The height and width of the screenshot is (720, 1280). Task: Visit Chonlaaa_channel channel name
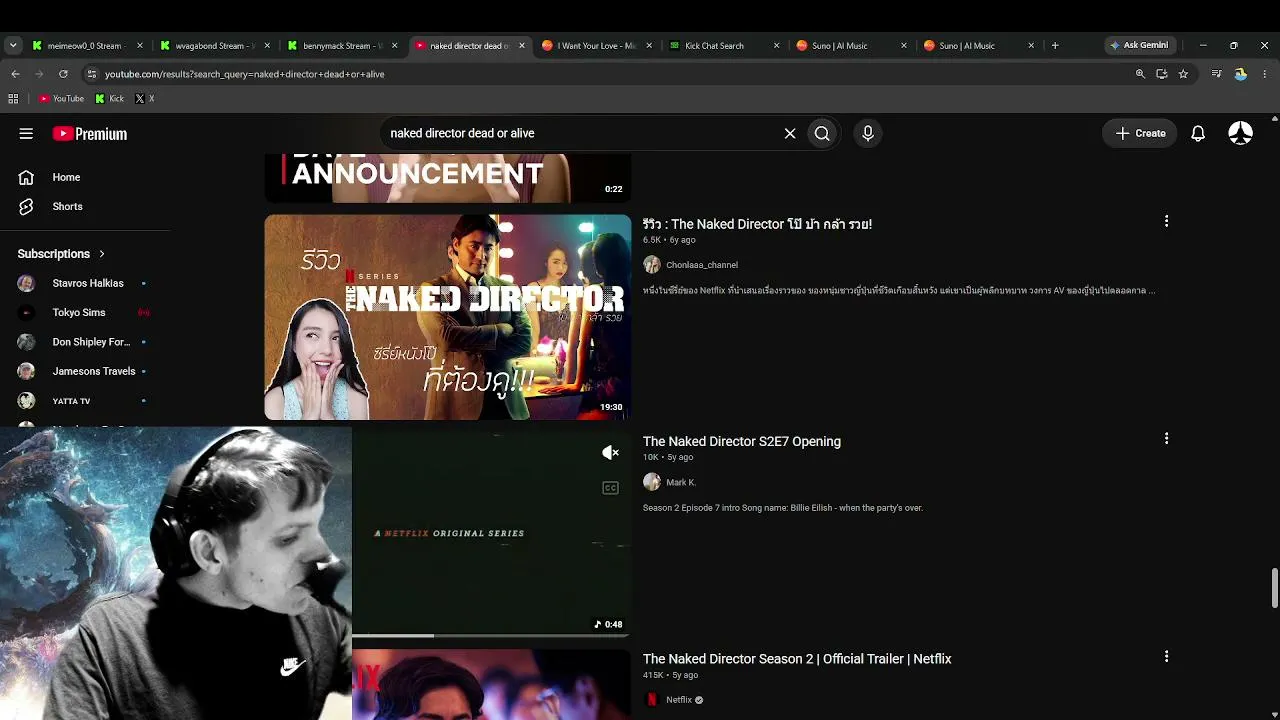pyautogui.click(x=702, y=265)
